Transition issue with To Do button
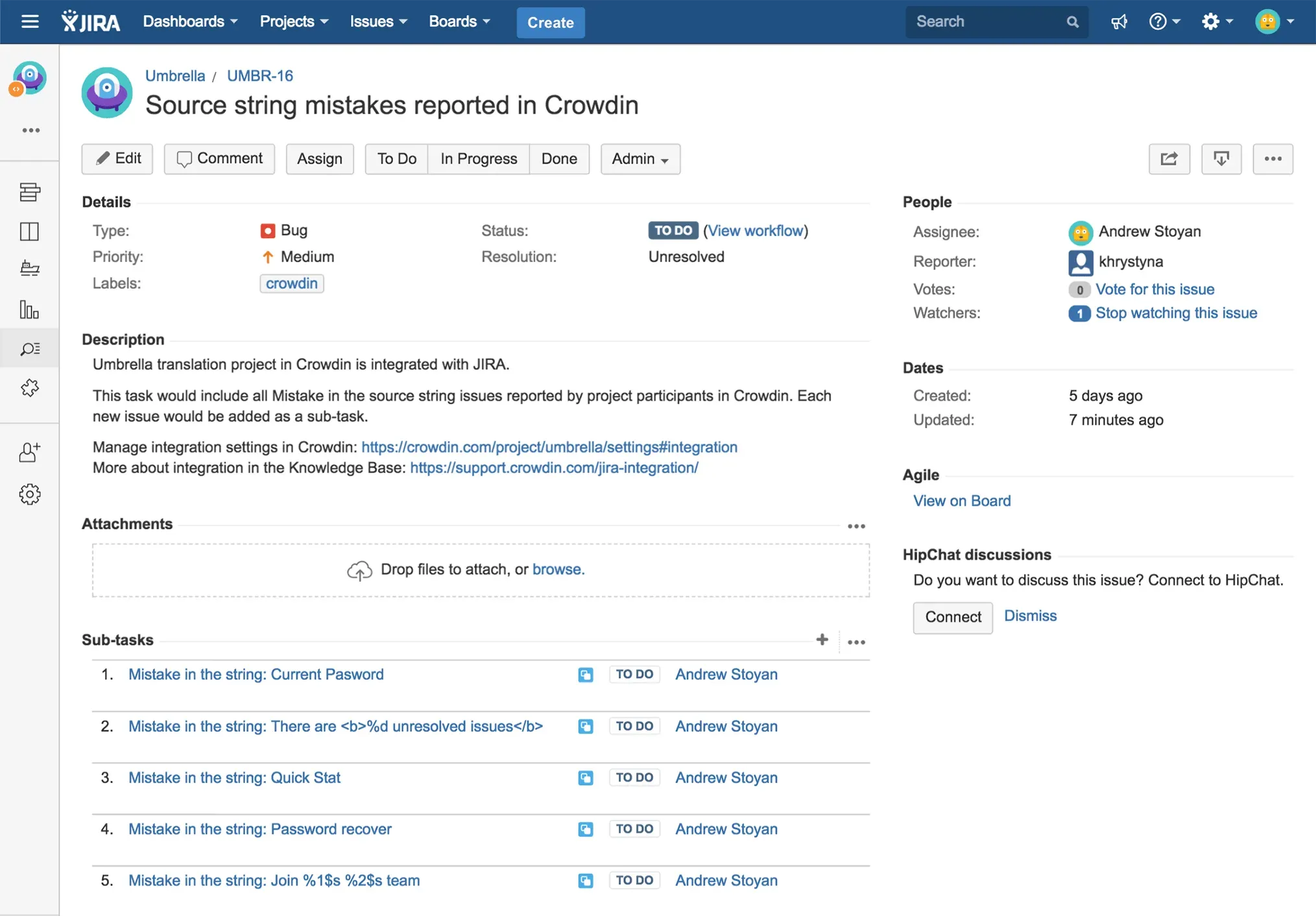This screenshot has width=1316, height=916. [396, 159]
